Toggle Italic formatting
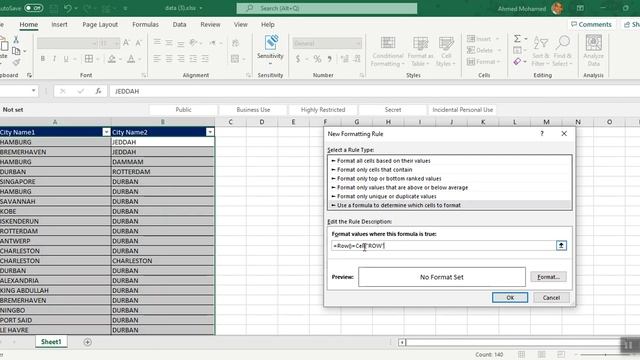Screen dimensions: 640x360 pos(54,59)
